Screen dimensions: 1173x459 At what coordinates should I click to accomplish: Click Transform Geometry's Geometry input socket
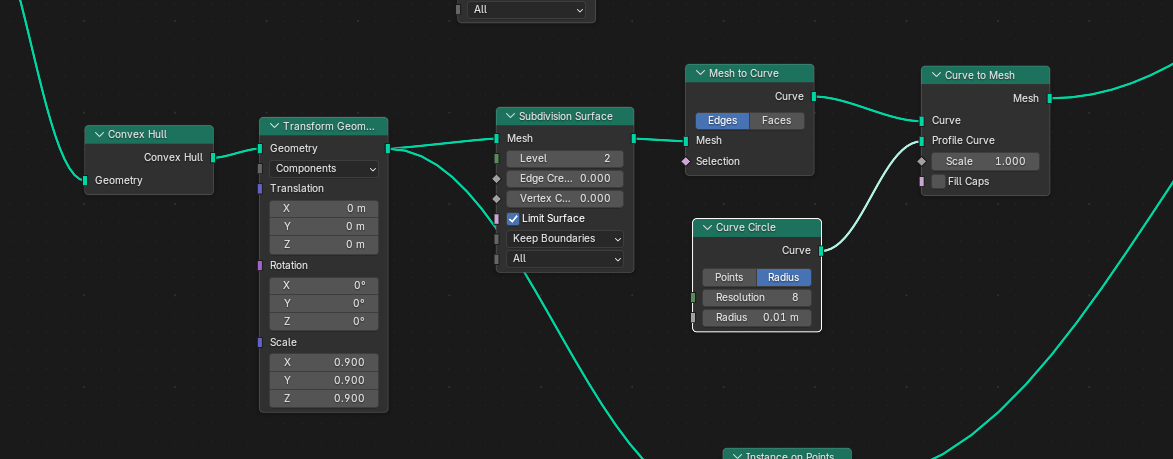tap(260, 149)
